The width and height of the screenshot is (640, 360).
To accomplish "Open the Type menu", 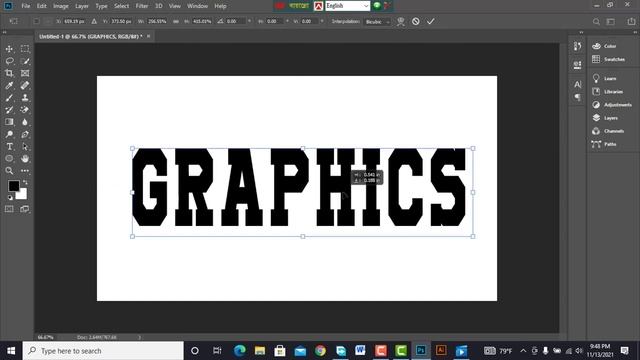I will coord(101,6).
